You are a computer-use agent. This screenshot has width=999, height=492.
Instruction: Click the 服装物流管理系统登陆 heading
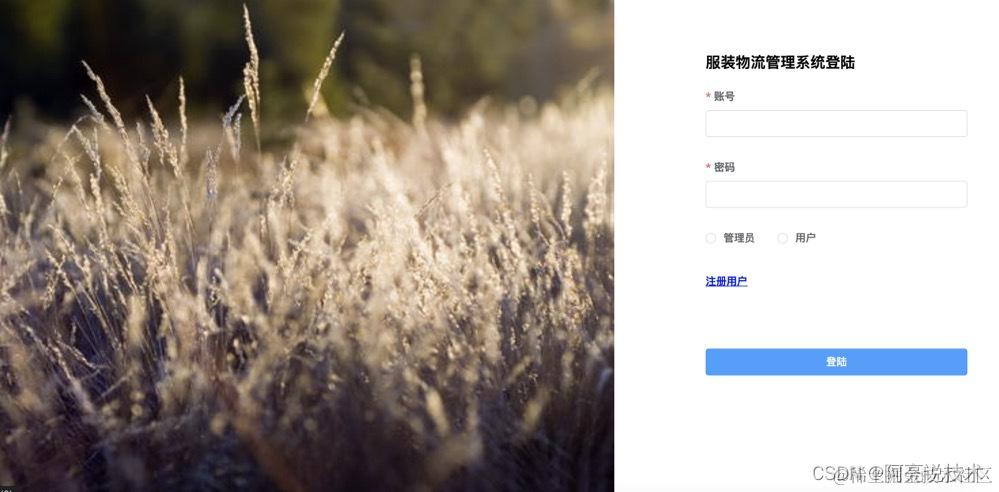(780, 62)
